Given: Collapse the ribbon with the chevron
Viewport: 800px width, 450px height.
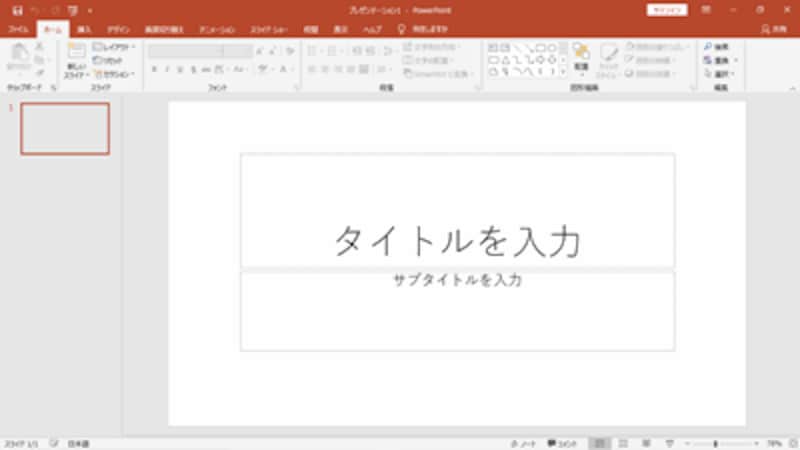Looking at the screenshot, I should 792,88.
